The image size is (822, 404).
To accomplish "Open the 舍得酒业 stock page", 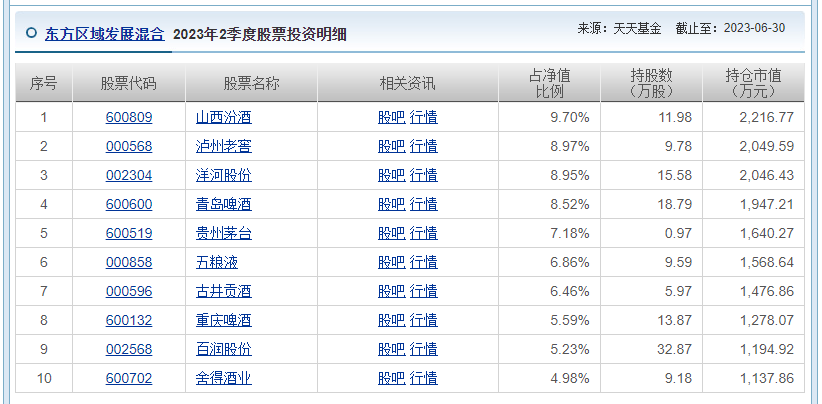I will tap(224, 378).
